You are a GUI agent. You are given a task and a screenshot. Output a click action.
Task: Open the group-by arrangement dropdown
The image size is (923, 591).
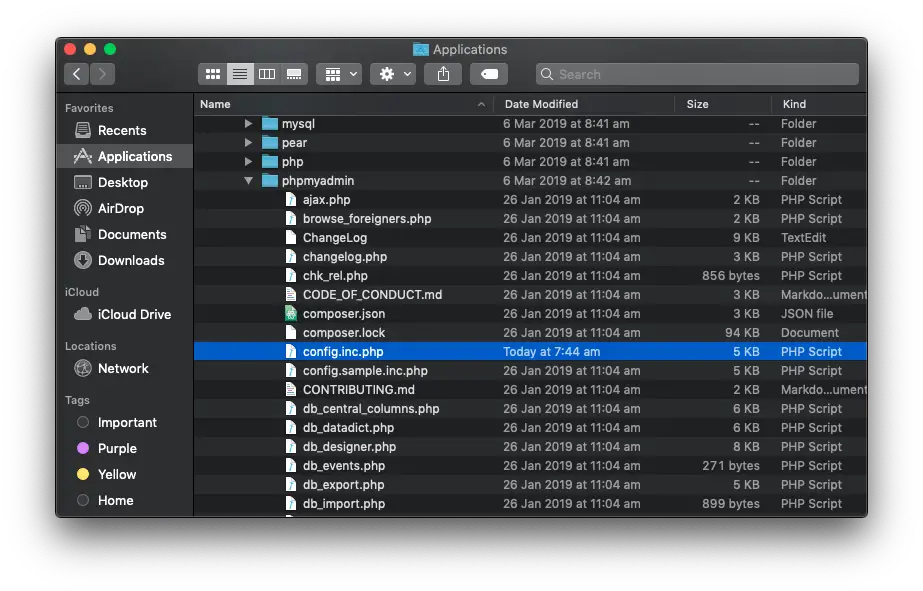(340, 74)
